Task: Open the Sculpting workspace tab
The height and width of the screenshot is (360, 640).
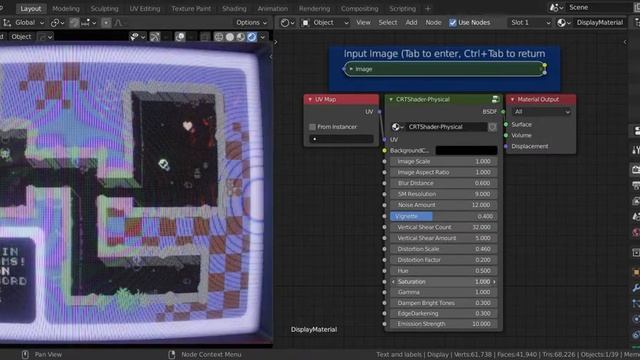Action: click(x=104, y=9)
